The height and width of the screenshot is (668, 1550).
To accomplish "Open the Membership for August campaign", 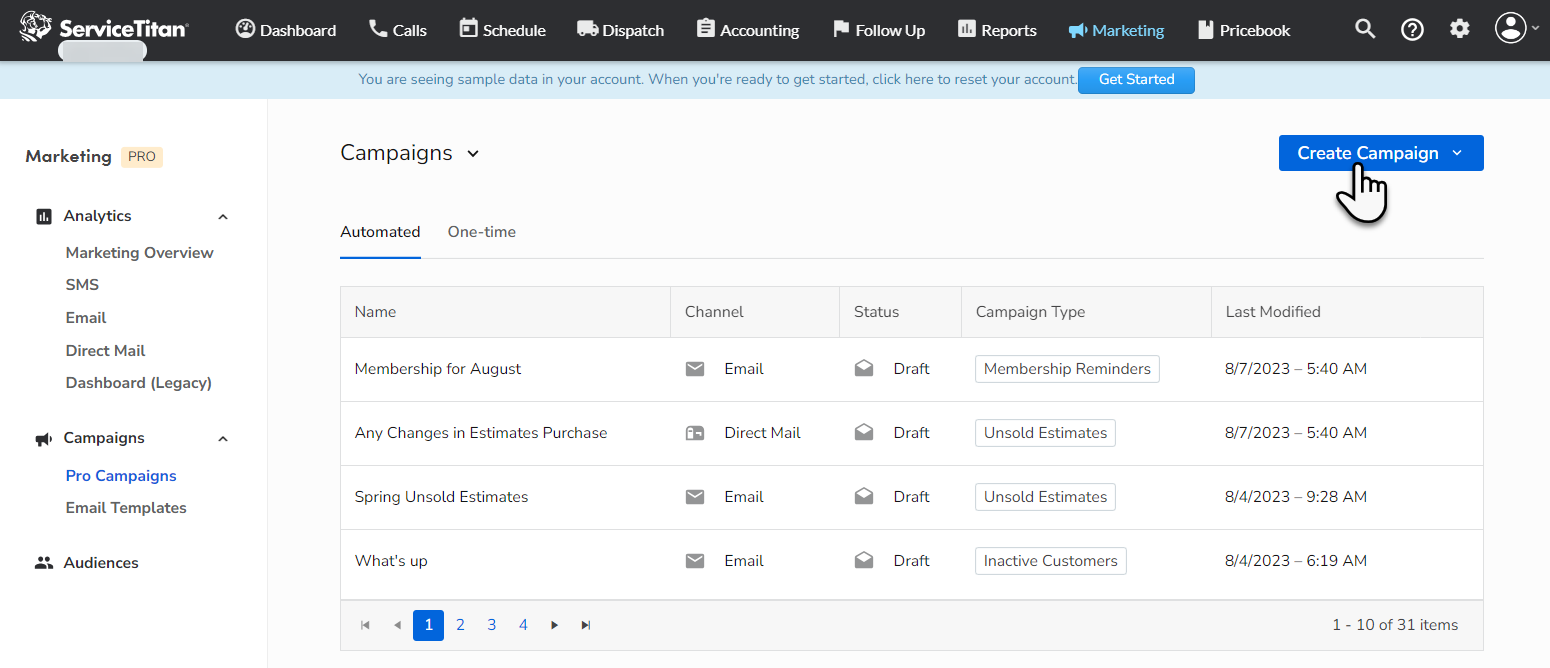I will 438,369.
